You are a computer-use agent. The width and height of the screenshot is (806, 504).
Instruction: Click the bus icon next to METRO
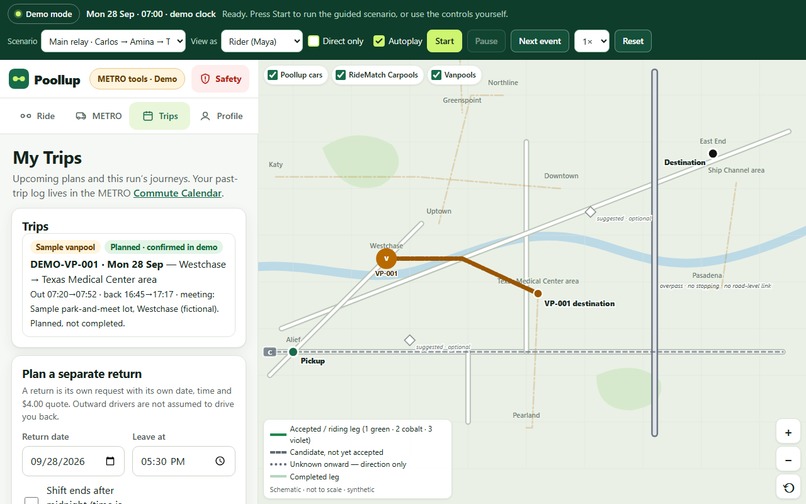[81, 116]
